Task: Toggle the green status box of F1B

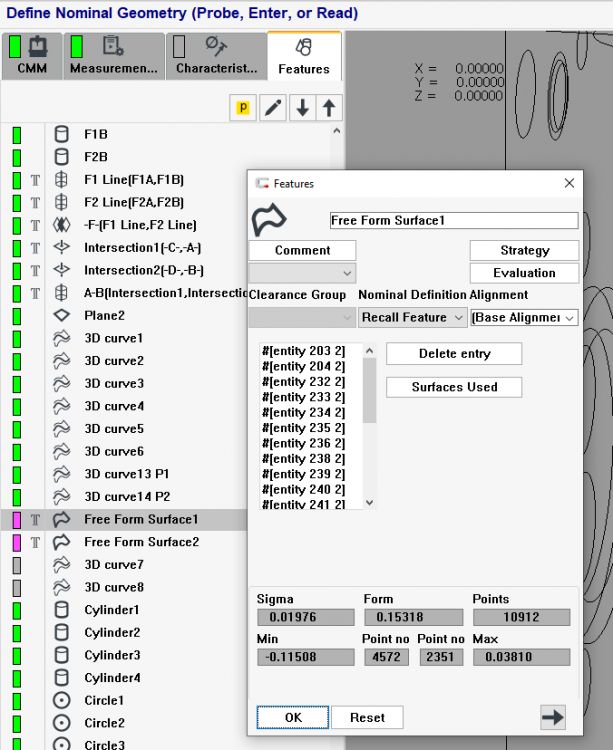Action: click(16, 134)
